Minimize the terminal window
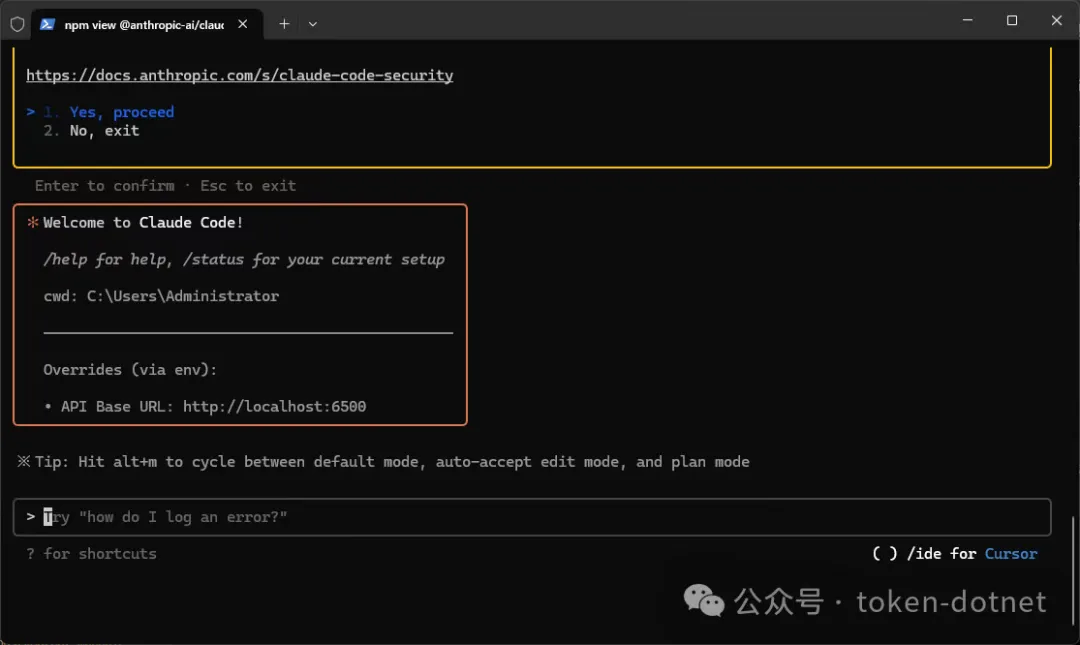The image size is (1080, 645). click(x=967, y=20)
